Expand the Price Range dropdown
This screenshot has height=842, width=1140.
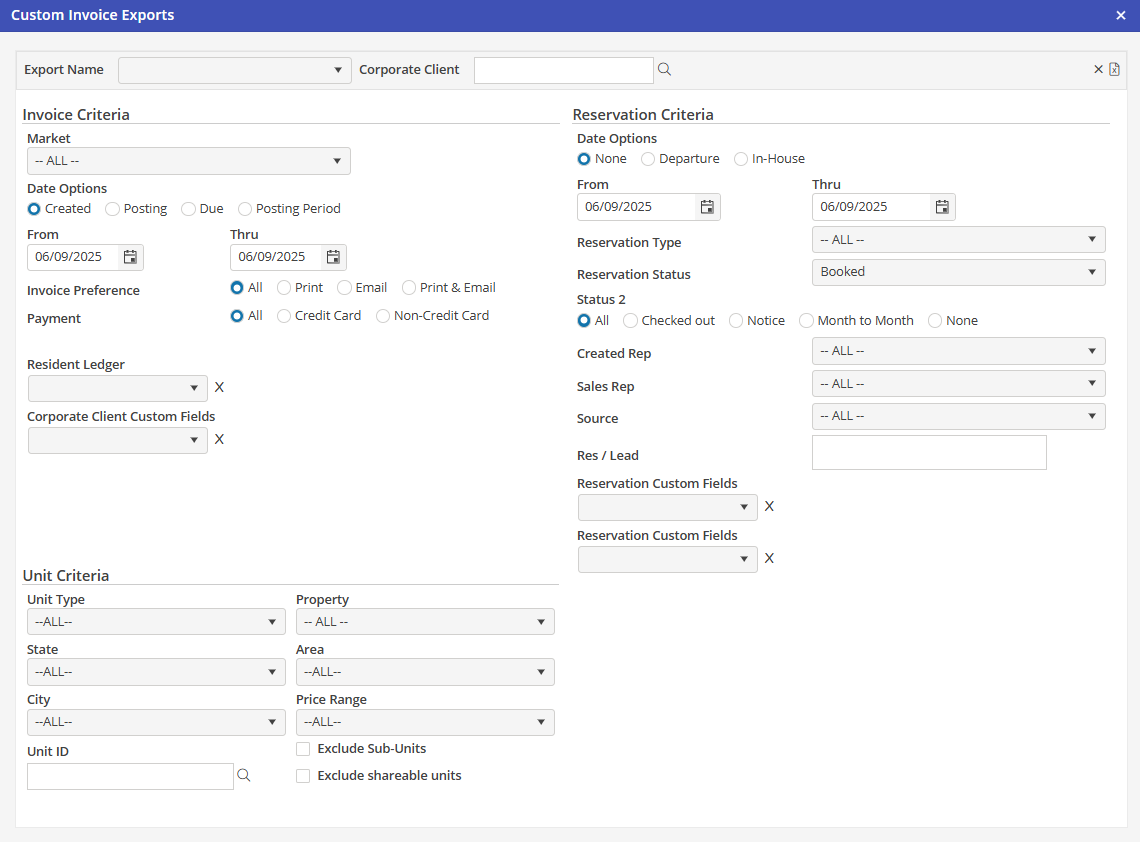pos(425,722)
